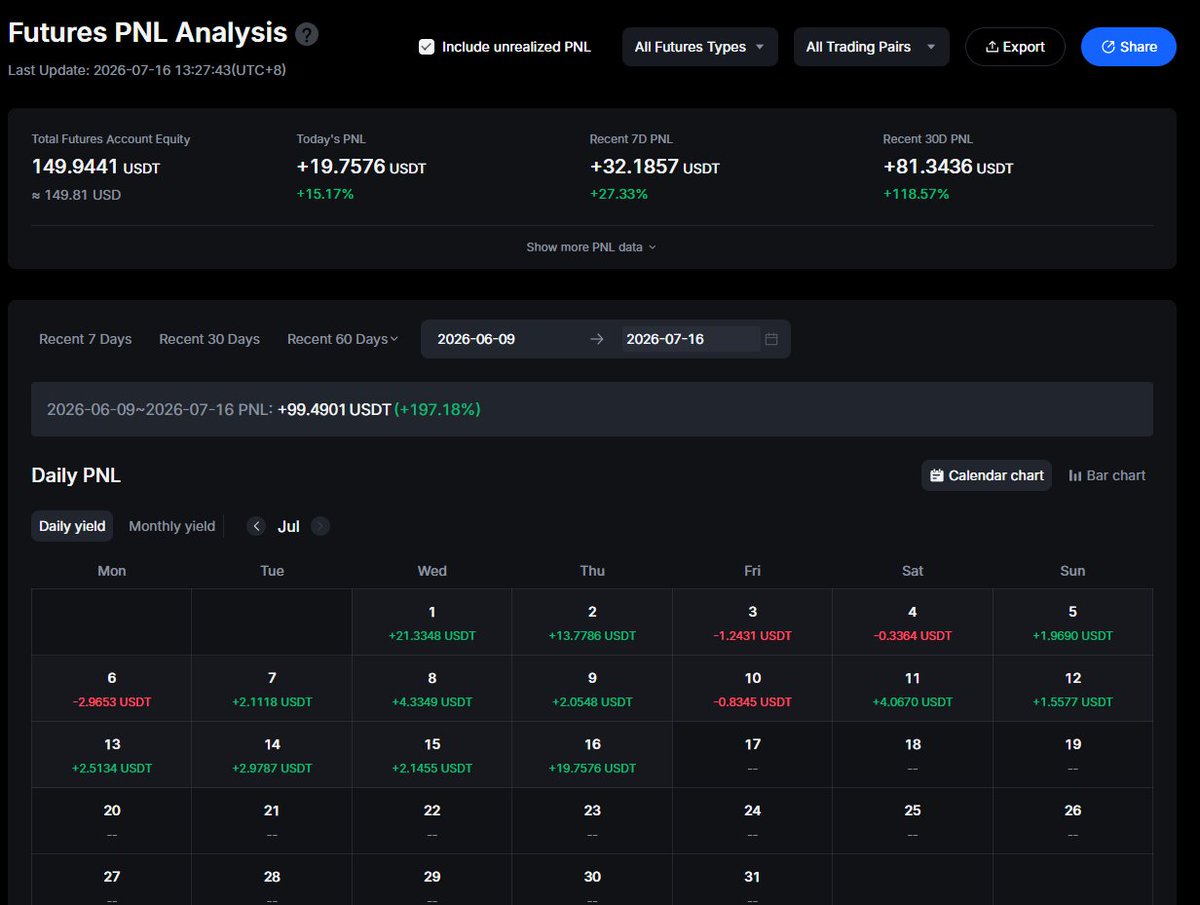Viewport: 1200px width, 905px height.
Task: Click the empty July 20 calendar cell
Action: [112, 820]
